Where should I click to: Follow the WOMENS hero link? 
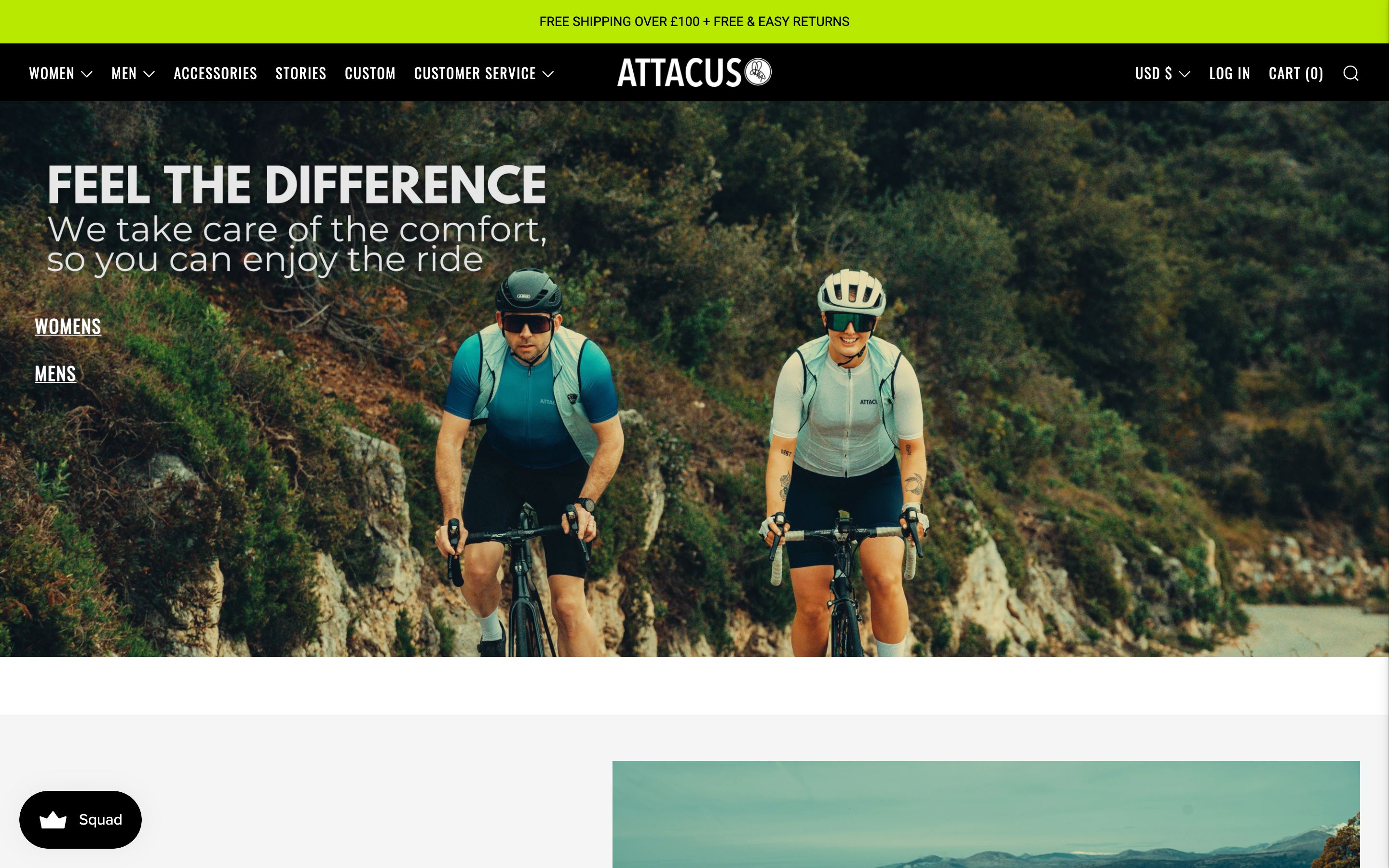point(68,326)
